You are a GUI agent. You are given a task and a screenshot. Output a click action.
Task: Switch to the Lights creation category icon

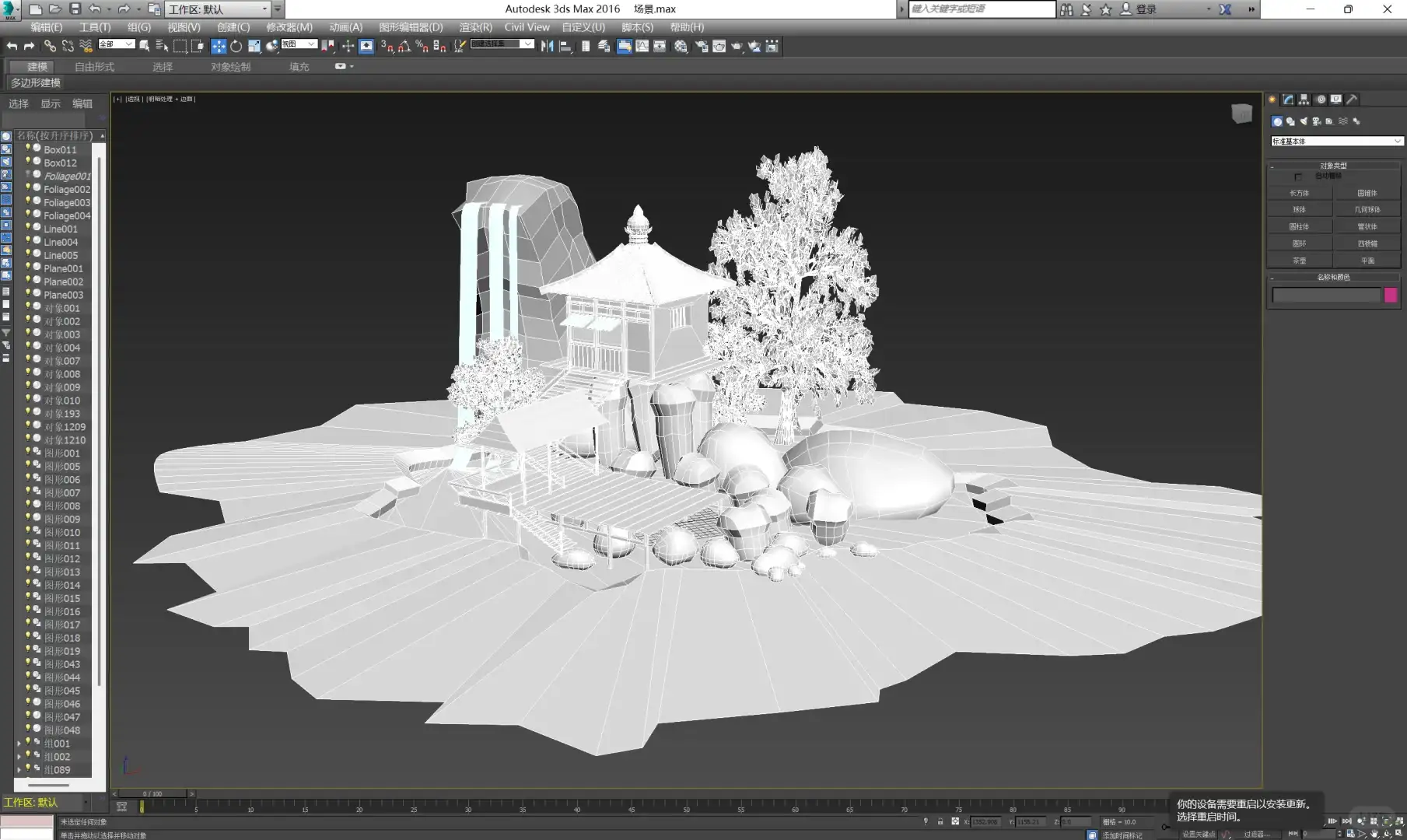click(x=1304, y=121)
